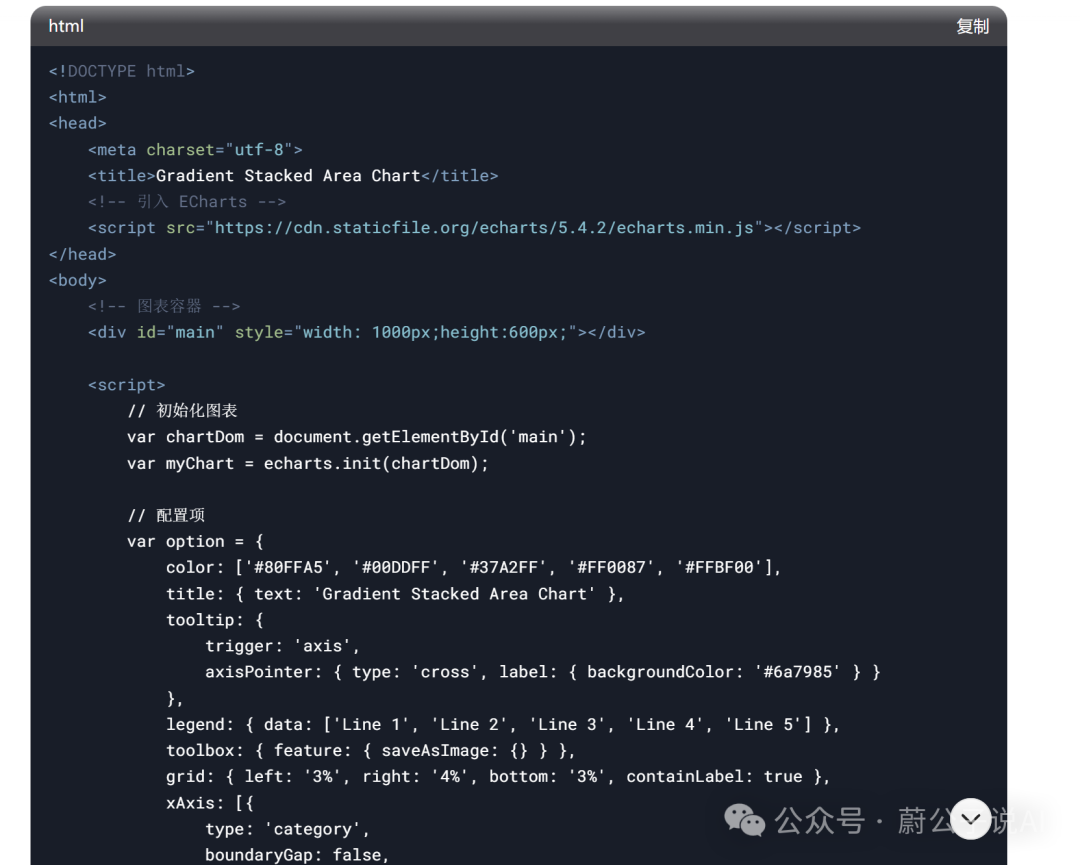
Task: Click the 'toolbox: { feature' line
Action: coord(371,751)
